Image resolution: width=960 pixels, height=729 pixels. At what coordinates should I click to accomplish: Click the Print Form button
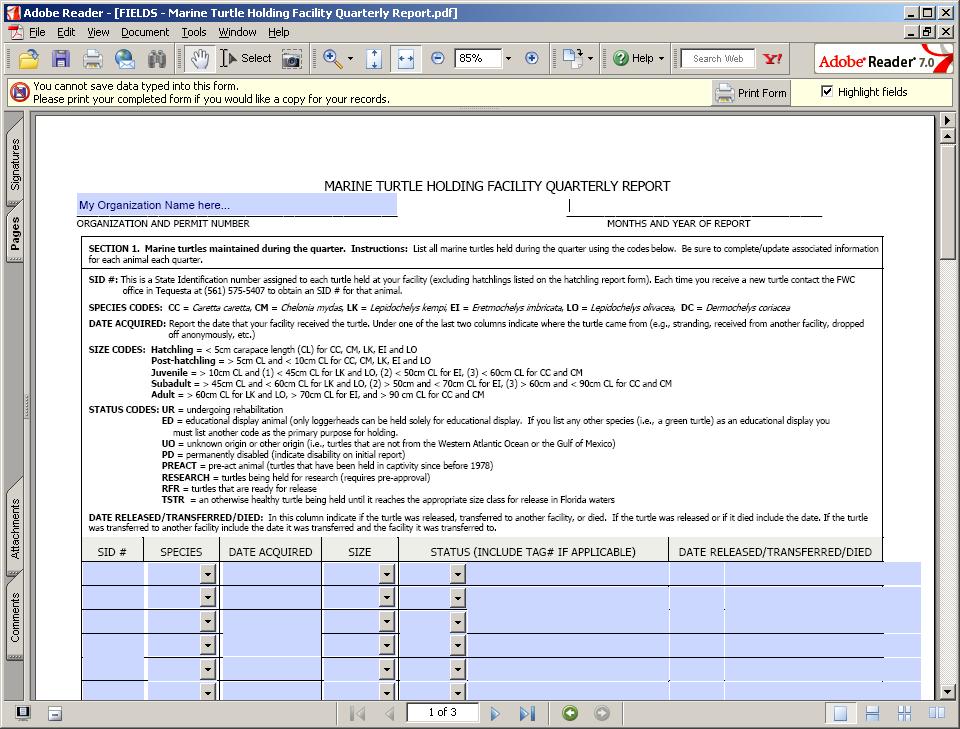point(751,93)
